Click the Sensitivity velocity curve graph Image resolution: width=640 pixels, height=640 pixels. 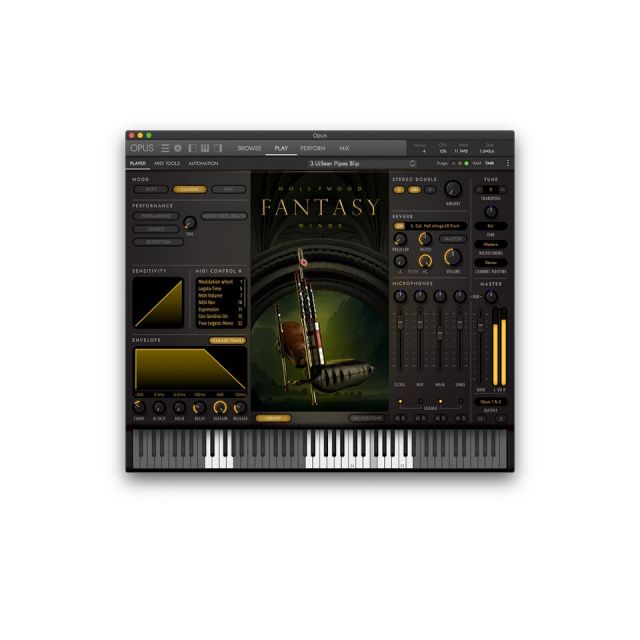(x=158, y=302)
